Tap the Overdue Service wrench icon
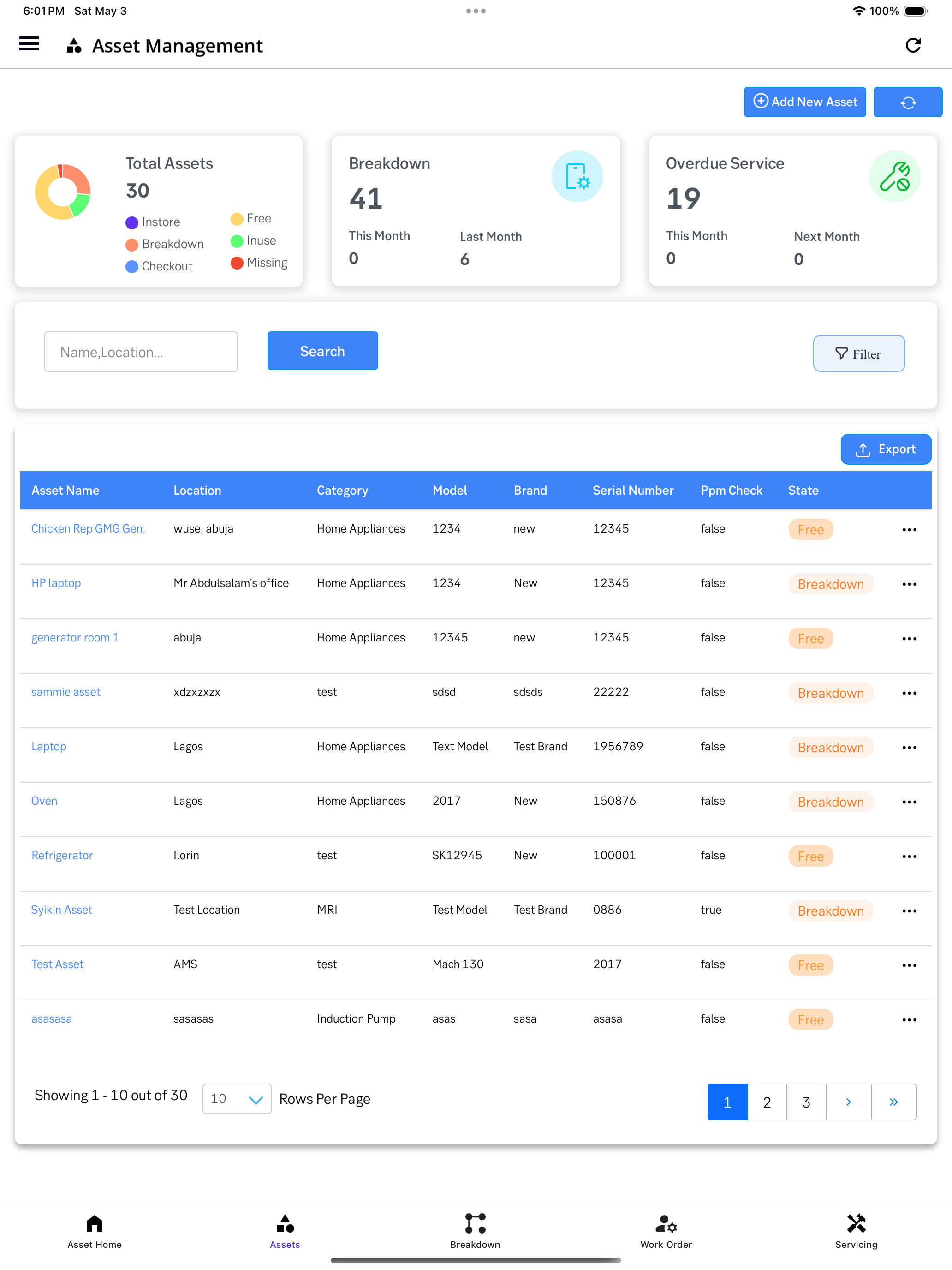Screen dimensions: 952x1270 [894, 176]
